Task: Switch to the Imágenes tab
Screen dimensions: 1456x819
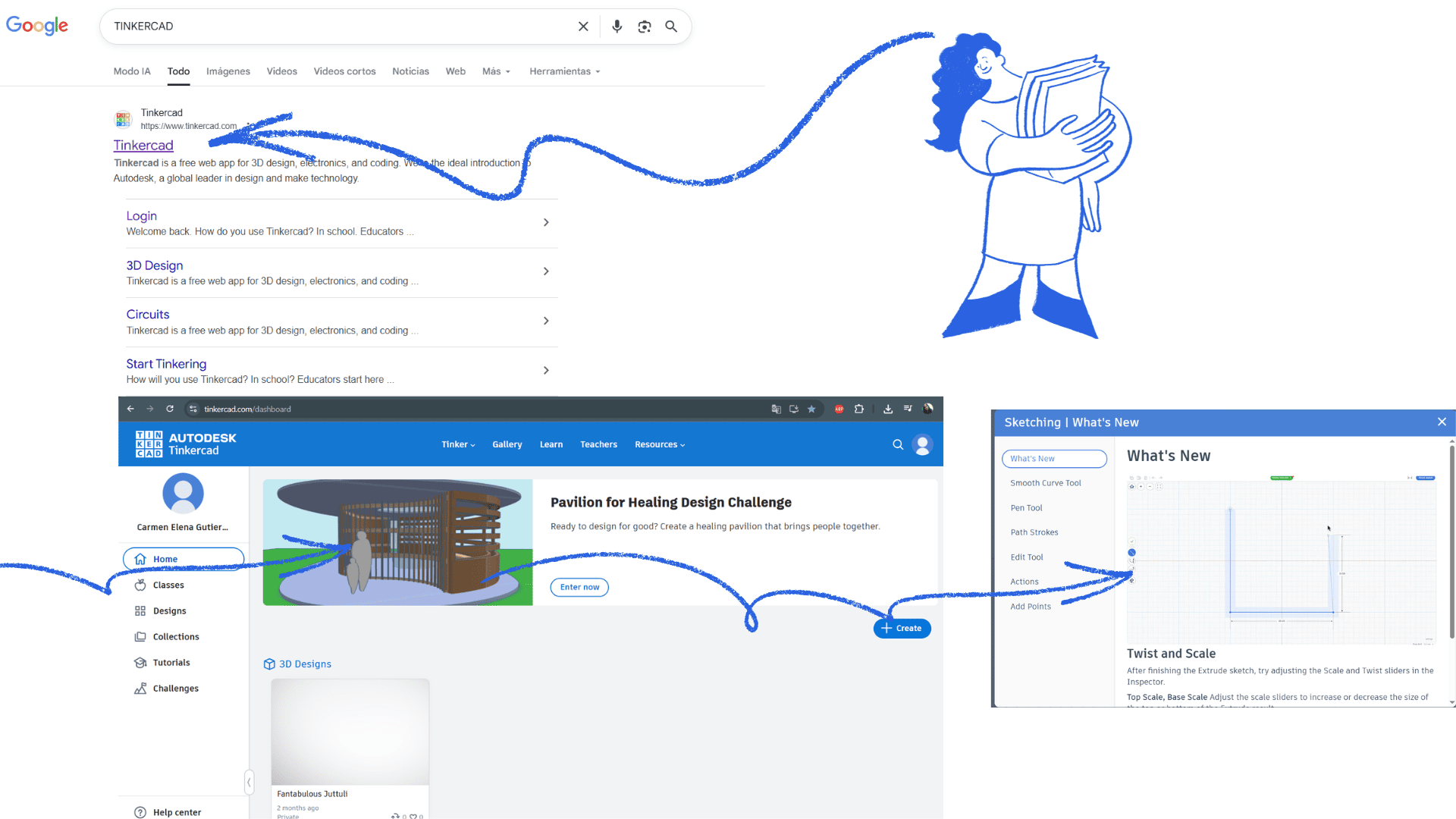Action: pyautogui.click(x=227, y=71)
